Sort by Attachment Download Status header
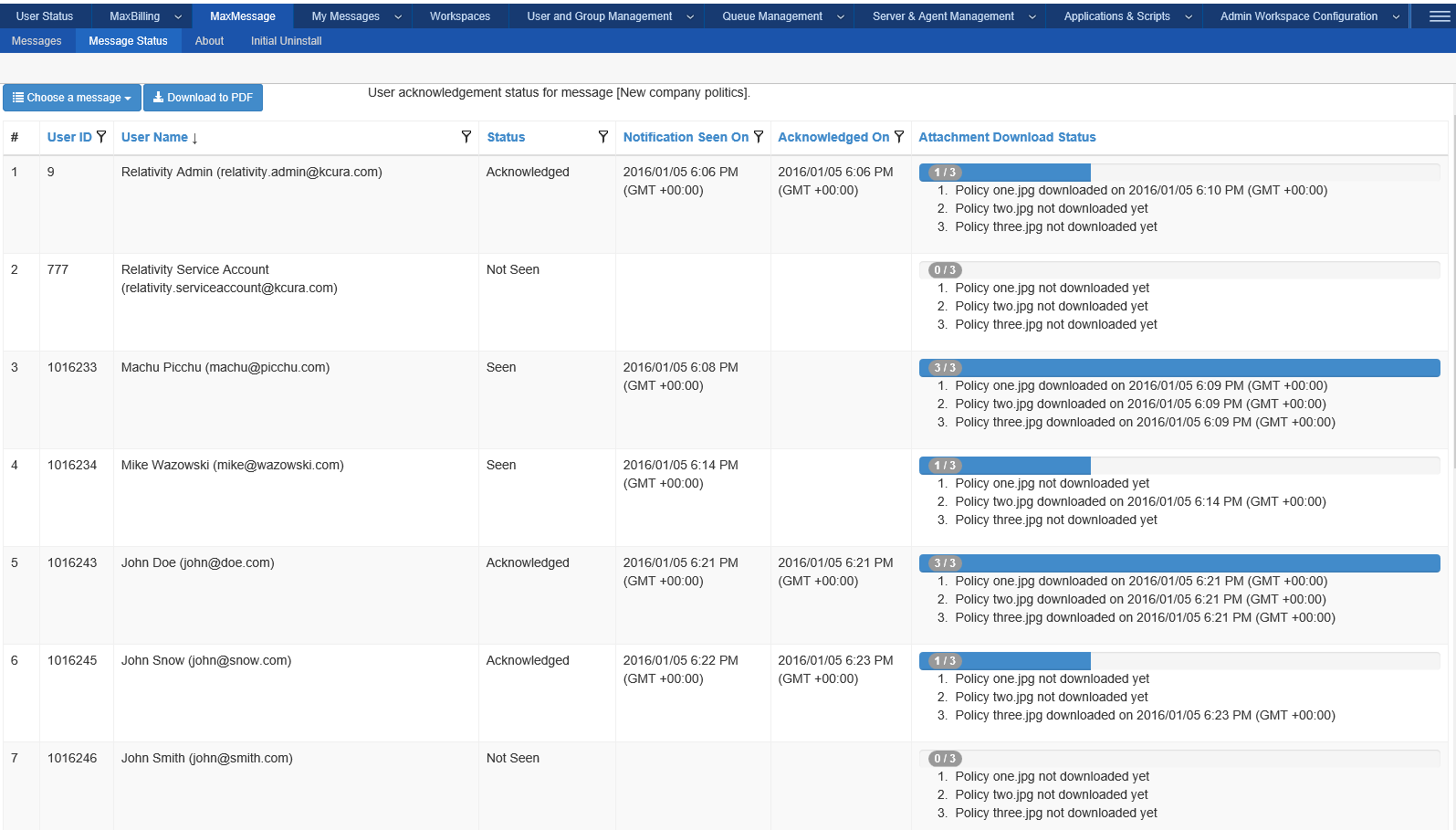This screenshot has width=1456, height=830. tap(1007, 137)
